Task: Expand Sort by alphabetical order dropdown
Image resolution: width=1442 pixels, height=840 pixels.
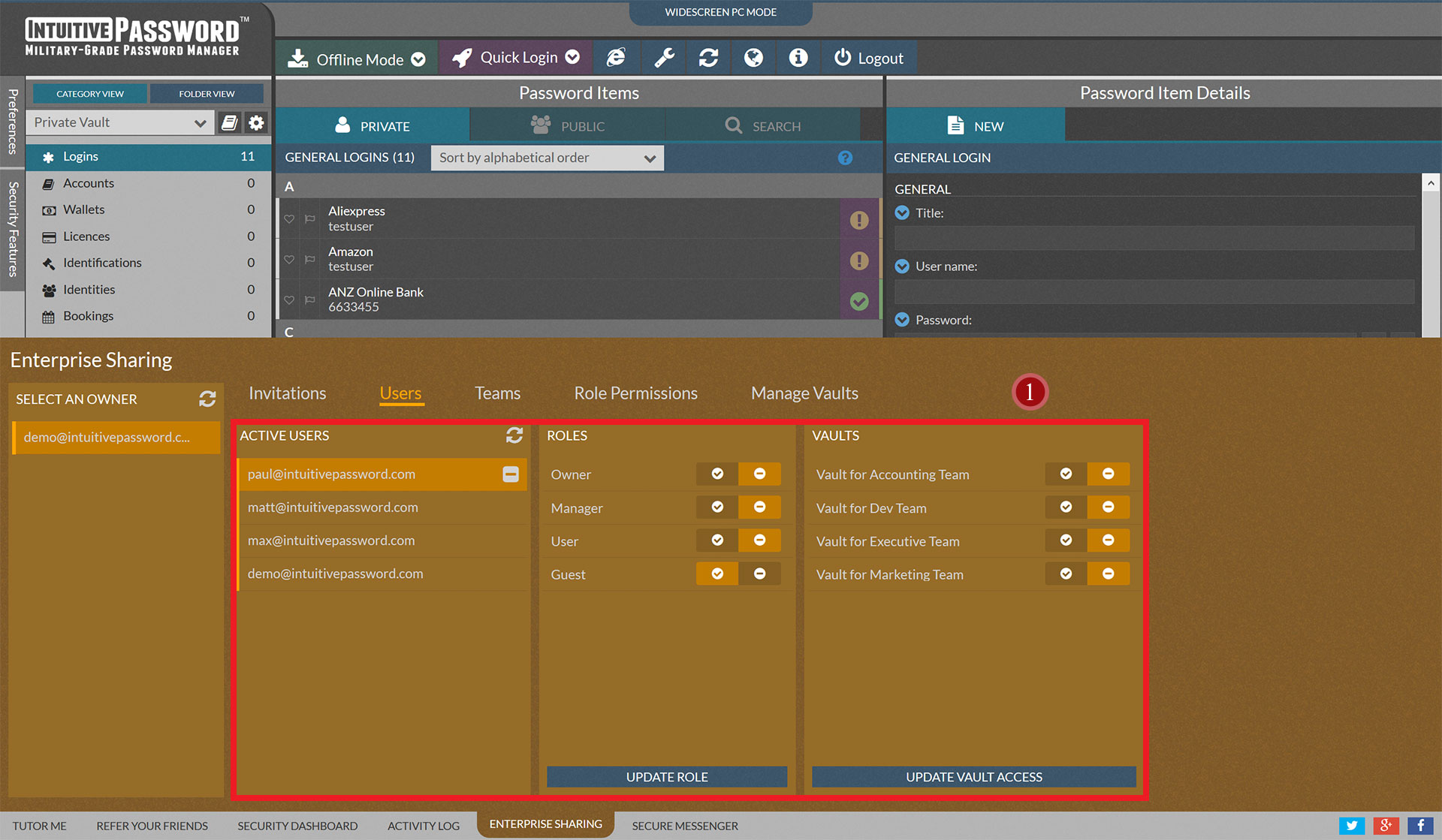Action: click(x=547, y=158)
